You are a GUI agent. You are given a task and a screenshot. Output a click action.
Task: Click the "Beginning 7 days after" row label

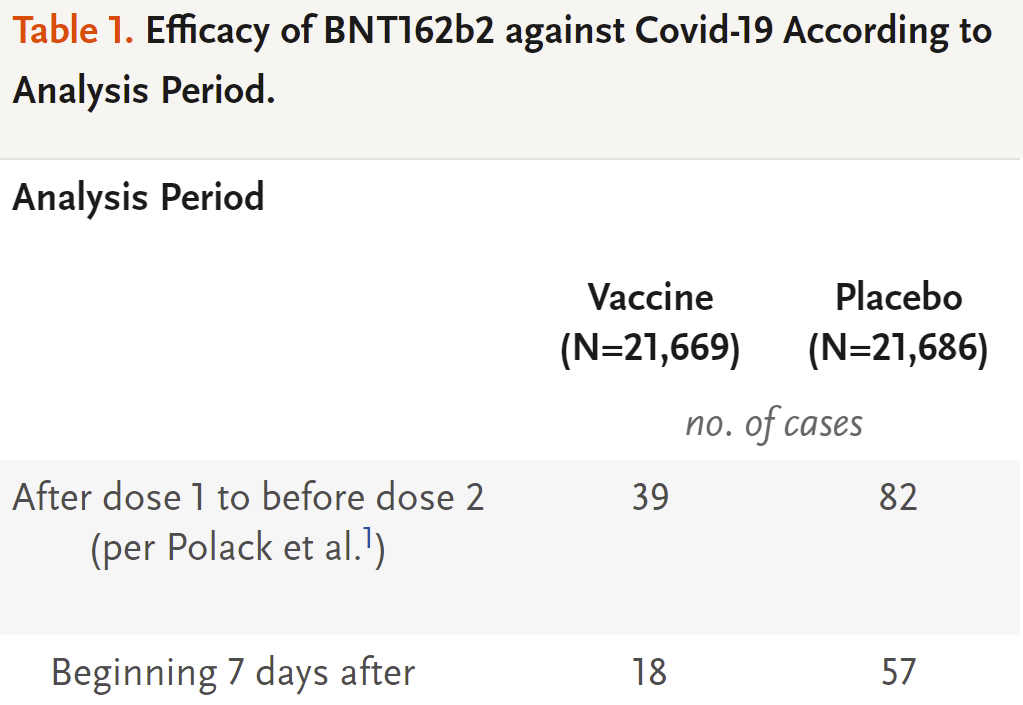pos(233,674)
